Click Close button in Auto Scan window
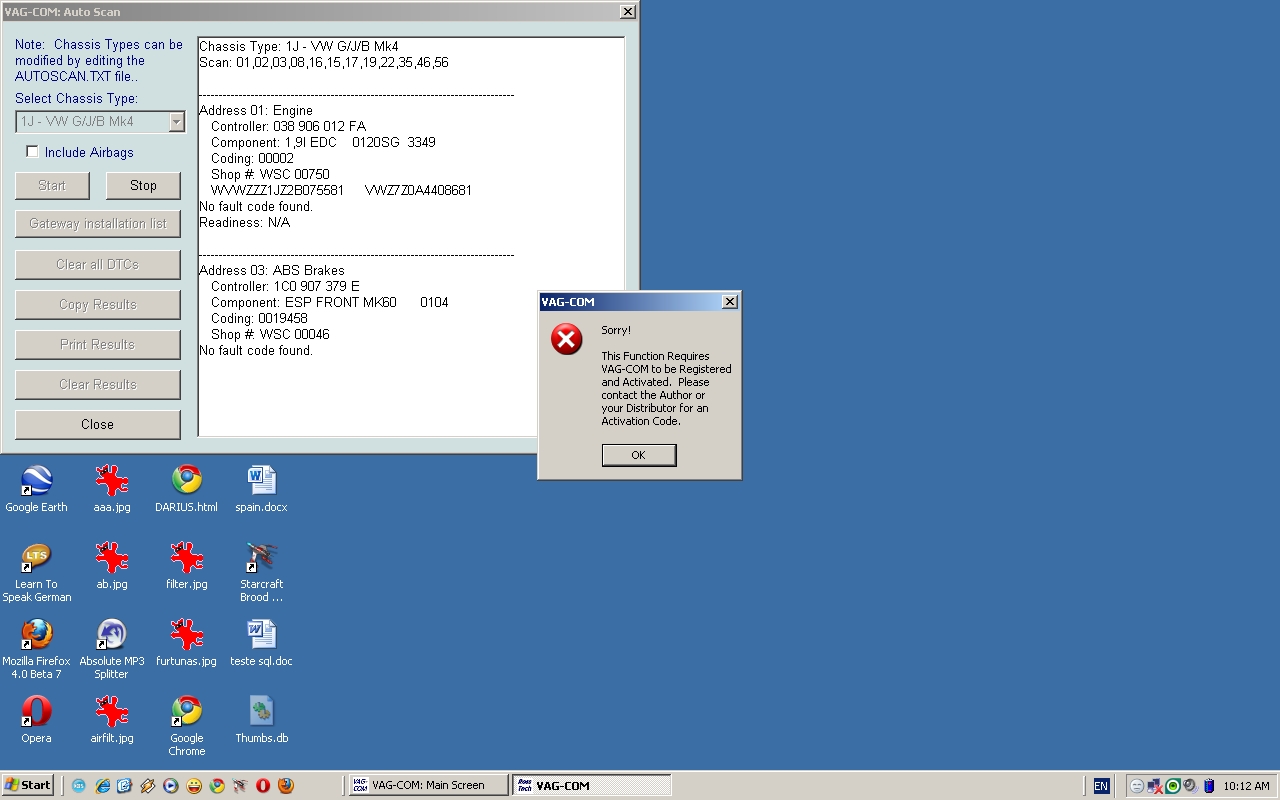Screen dimensions: 1280x800 97,424
